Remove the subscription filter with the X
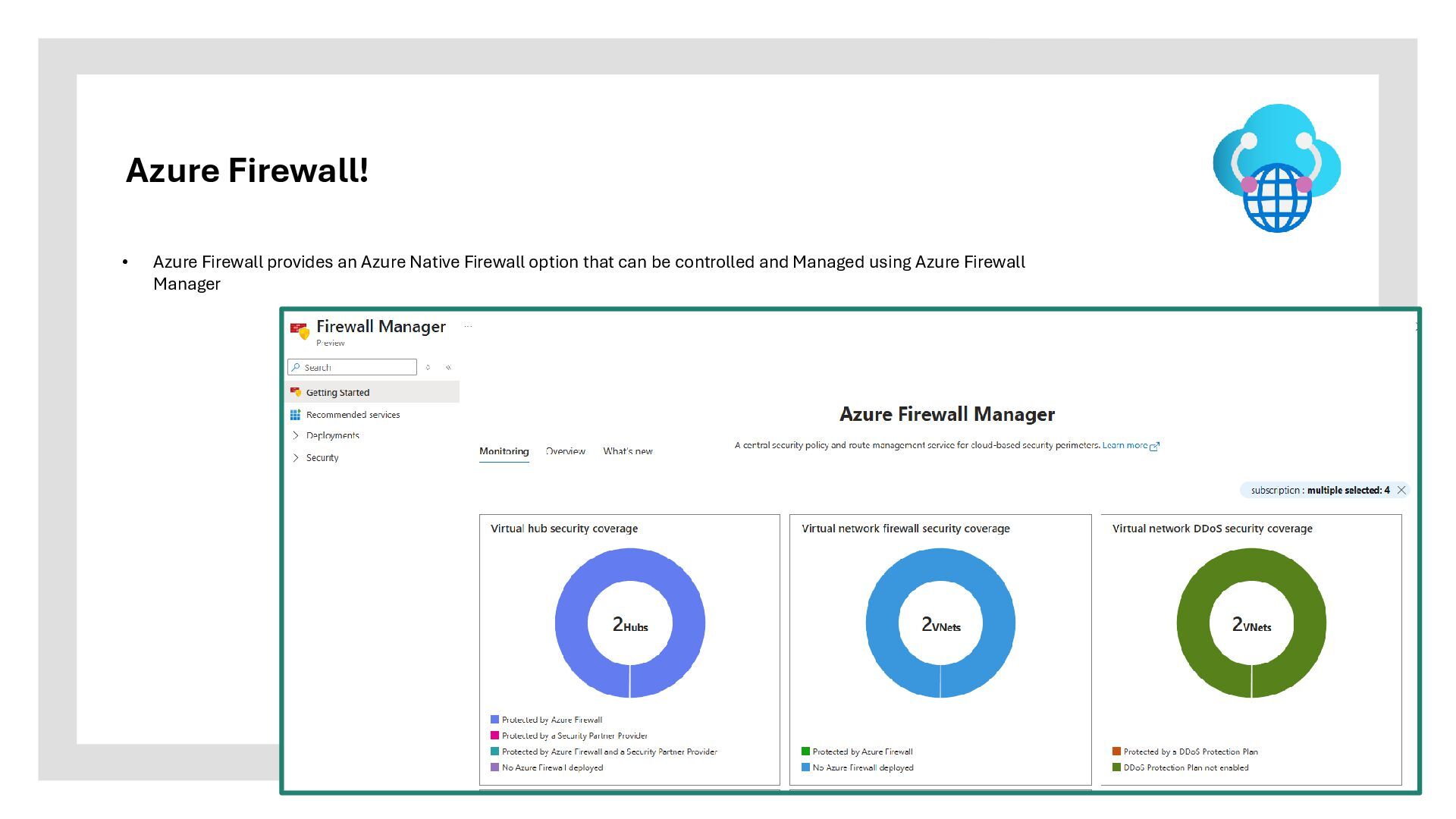The height and width of the screenshot is (819, 1456). (1401, 491)
